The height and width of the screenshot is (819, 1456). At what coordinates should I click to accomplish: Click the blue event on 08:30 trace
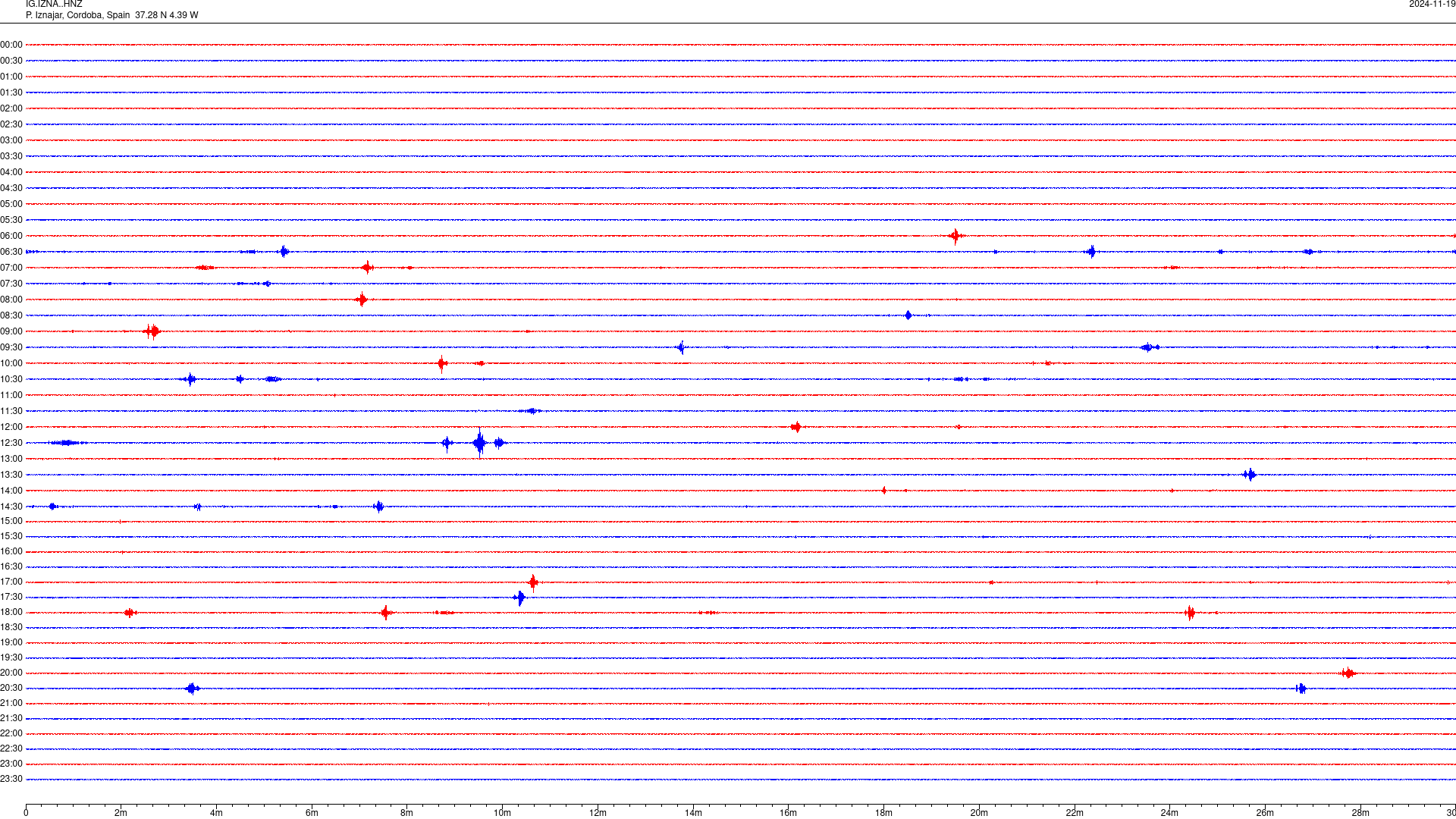[908, 315]
